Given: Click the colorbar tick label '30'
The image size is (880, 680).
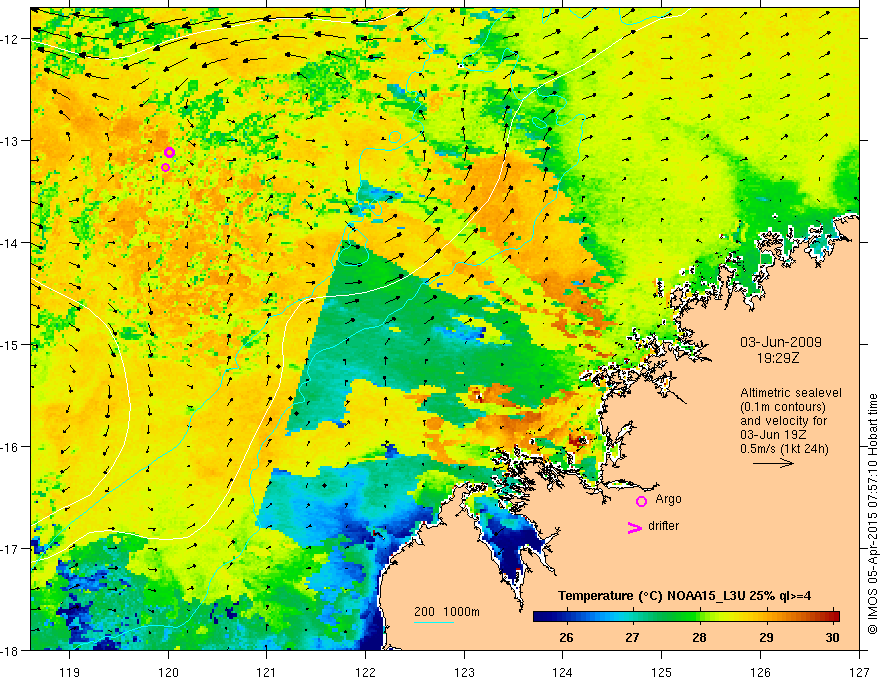Looking at the screenshot, I should [x=832, y=637].
